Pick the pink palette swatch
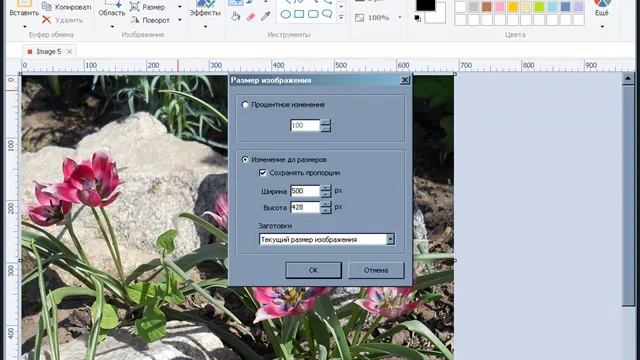The image size is (640, 360). (x=500, y=7)
